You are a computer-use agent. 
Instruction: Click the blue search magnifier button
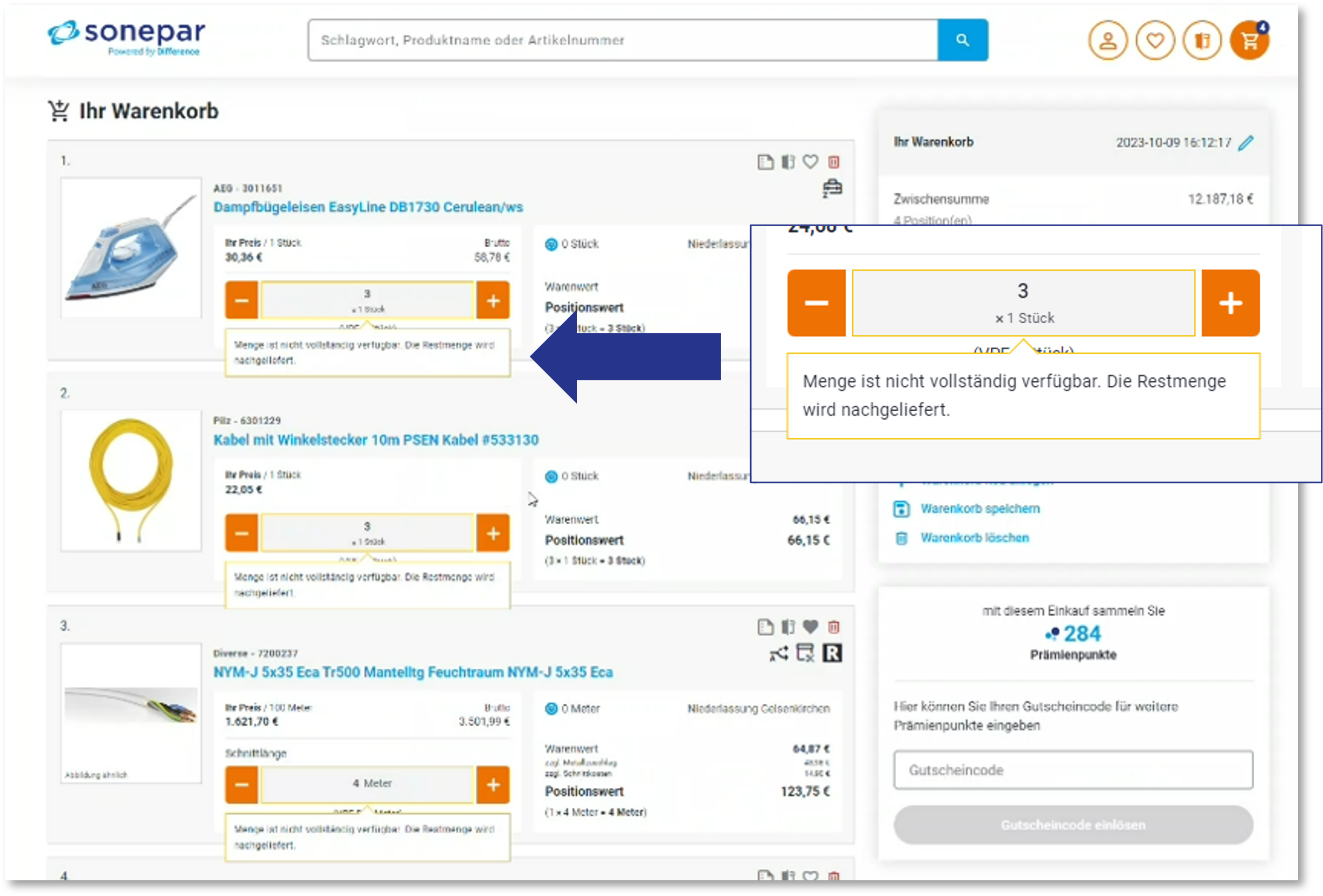click(x=962, y=40)
